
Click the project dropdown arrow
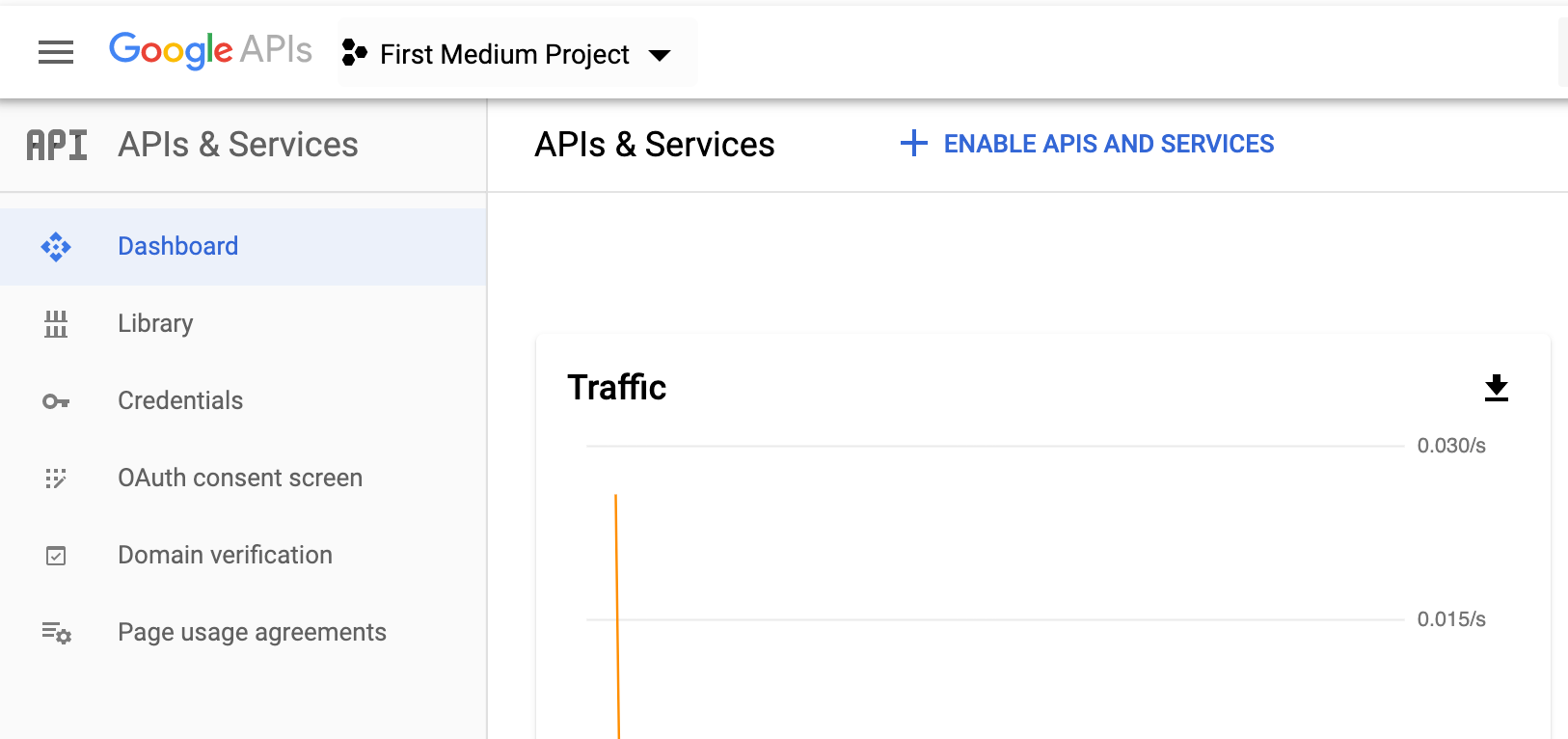pyautogui.click(x=660, y=55)
